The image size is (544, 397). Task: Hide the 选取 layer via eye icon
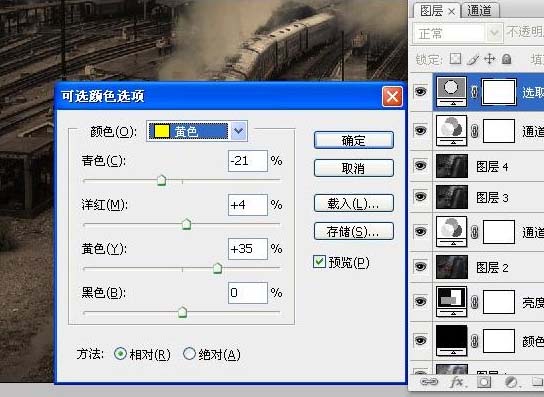pyautogui.click(x=420, y=92)
